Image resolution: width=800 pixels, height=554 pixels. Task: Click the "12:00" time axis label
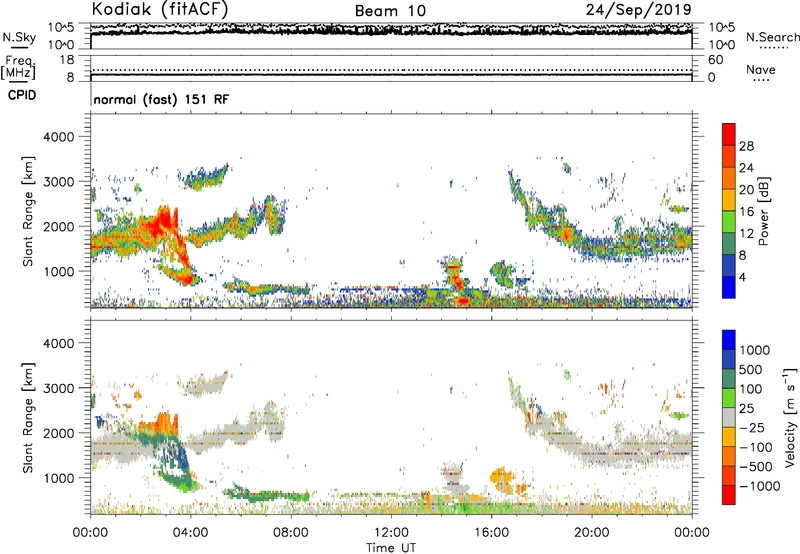pyautogui.click(x=391, y=533)
